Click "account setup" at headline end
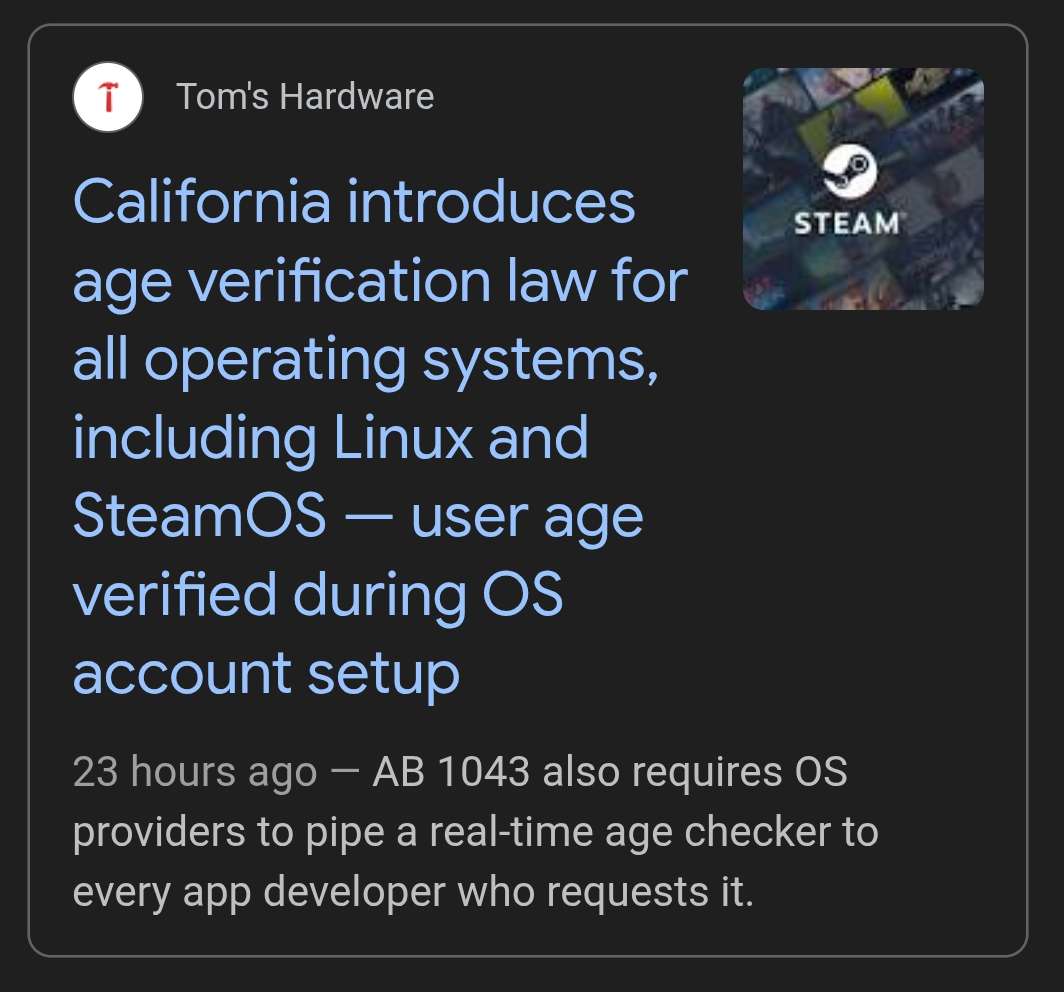Screen dimensions: 1064x992 pyautogui.click(x=266, y=674)
